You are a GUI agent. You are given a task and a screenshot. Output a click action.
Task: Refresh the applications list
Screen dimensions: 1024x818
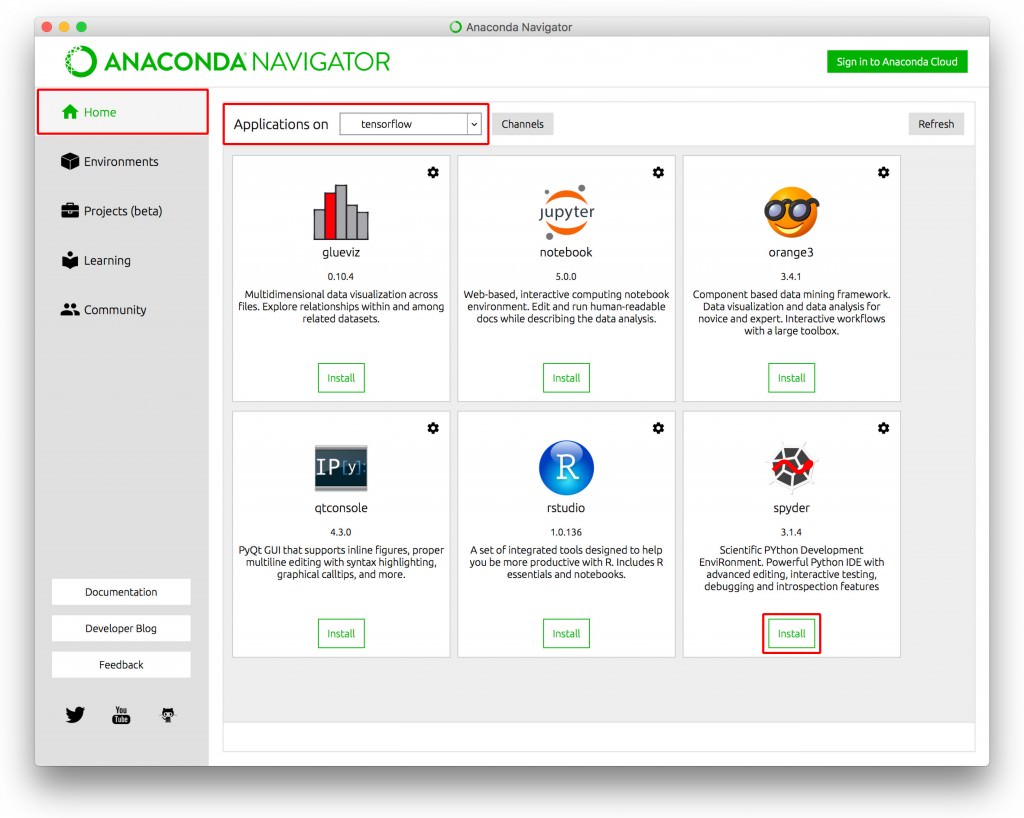coord(936,124)
